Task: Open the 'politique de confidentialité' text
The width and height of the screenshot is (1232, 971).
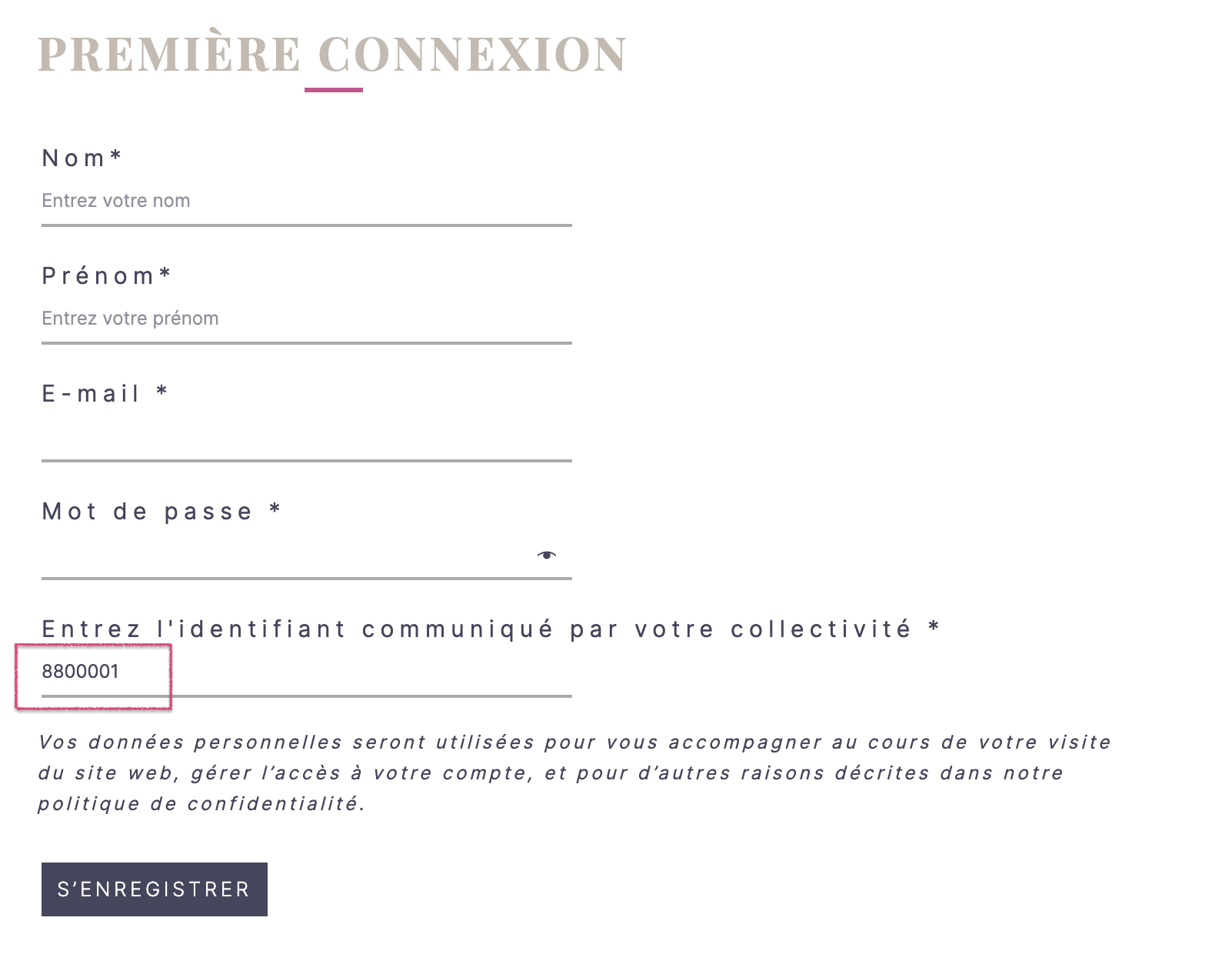Action: coord(201,804)
